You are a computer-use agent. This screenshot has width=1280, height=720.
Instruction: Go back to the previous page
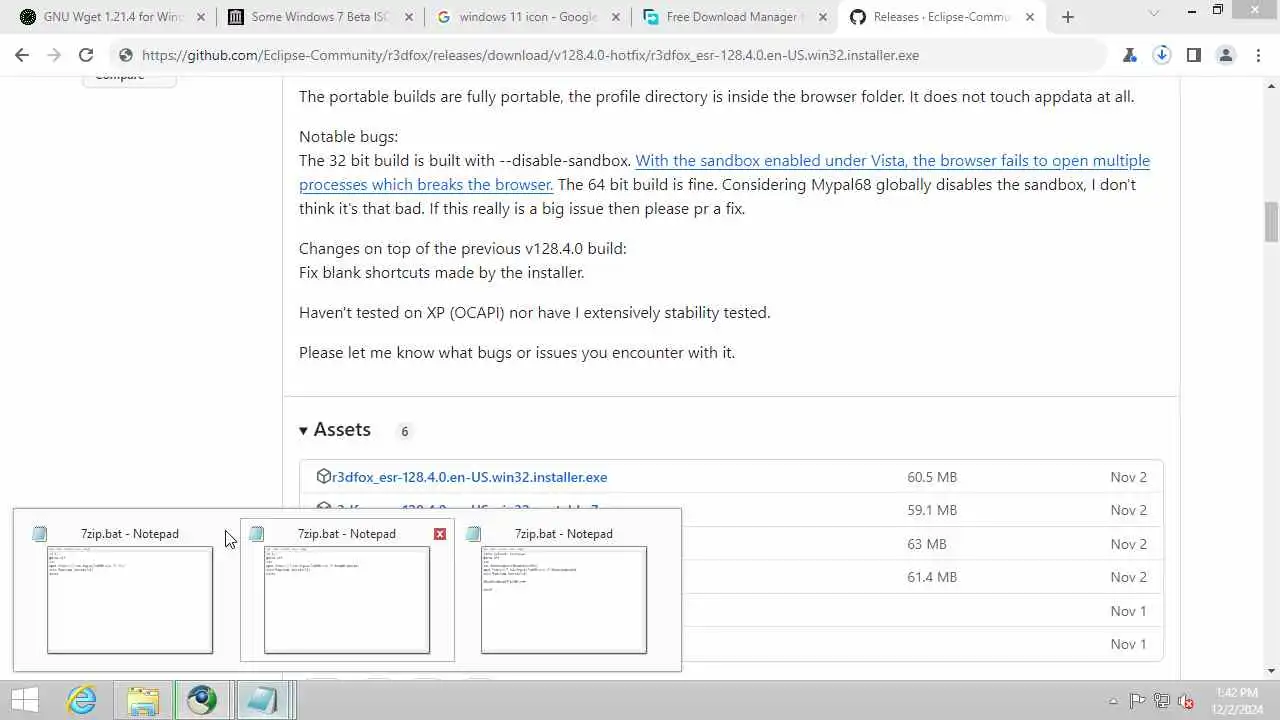coord(22,55)
